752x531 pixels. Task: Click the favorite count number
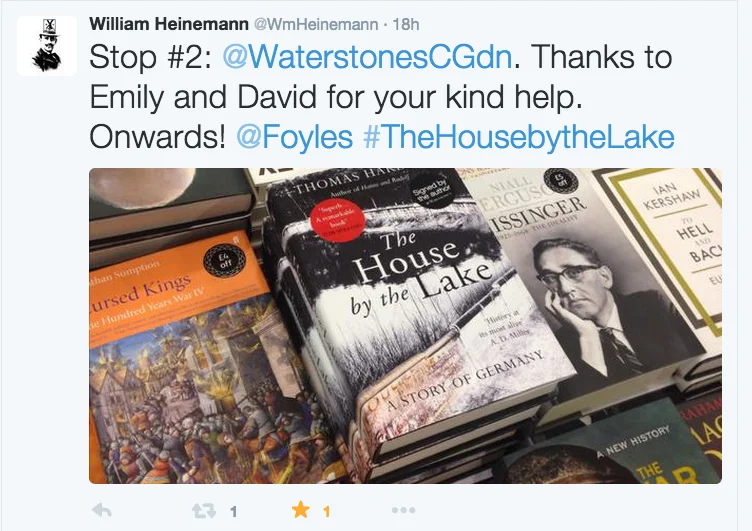pos(327,512)
